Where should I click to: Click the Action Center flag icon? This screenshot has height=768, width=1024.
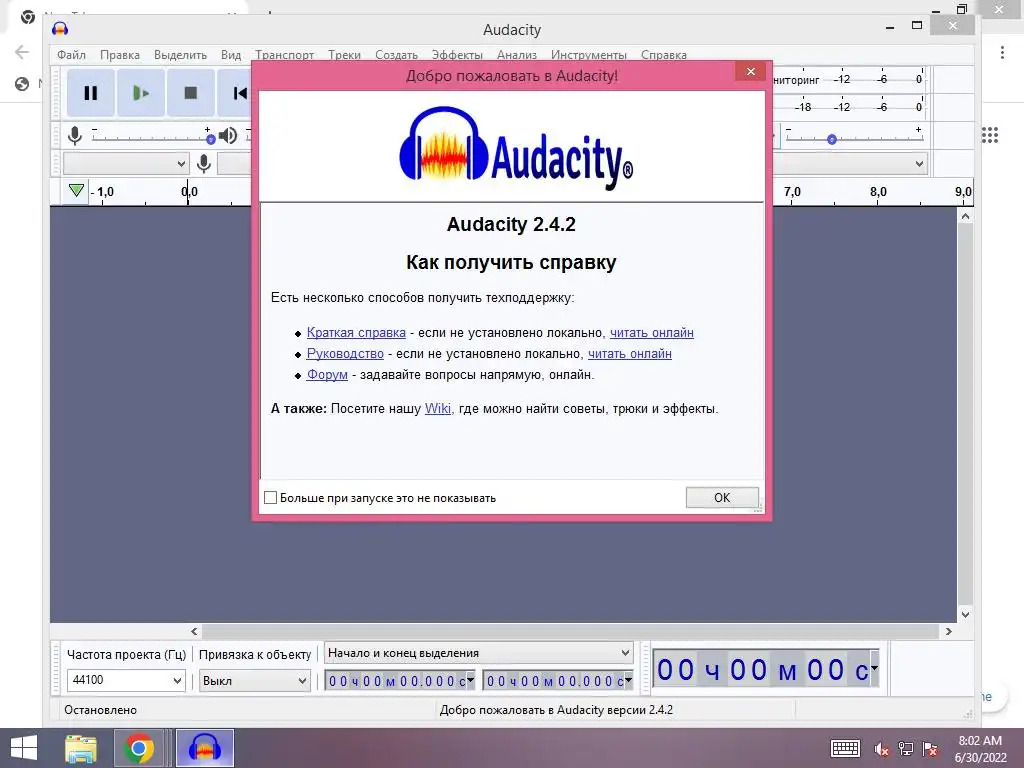pyautogui.click(x=930, y=749)
